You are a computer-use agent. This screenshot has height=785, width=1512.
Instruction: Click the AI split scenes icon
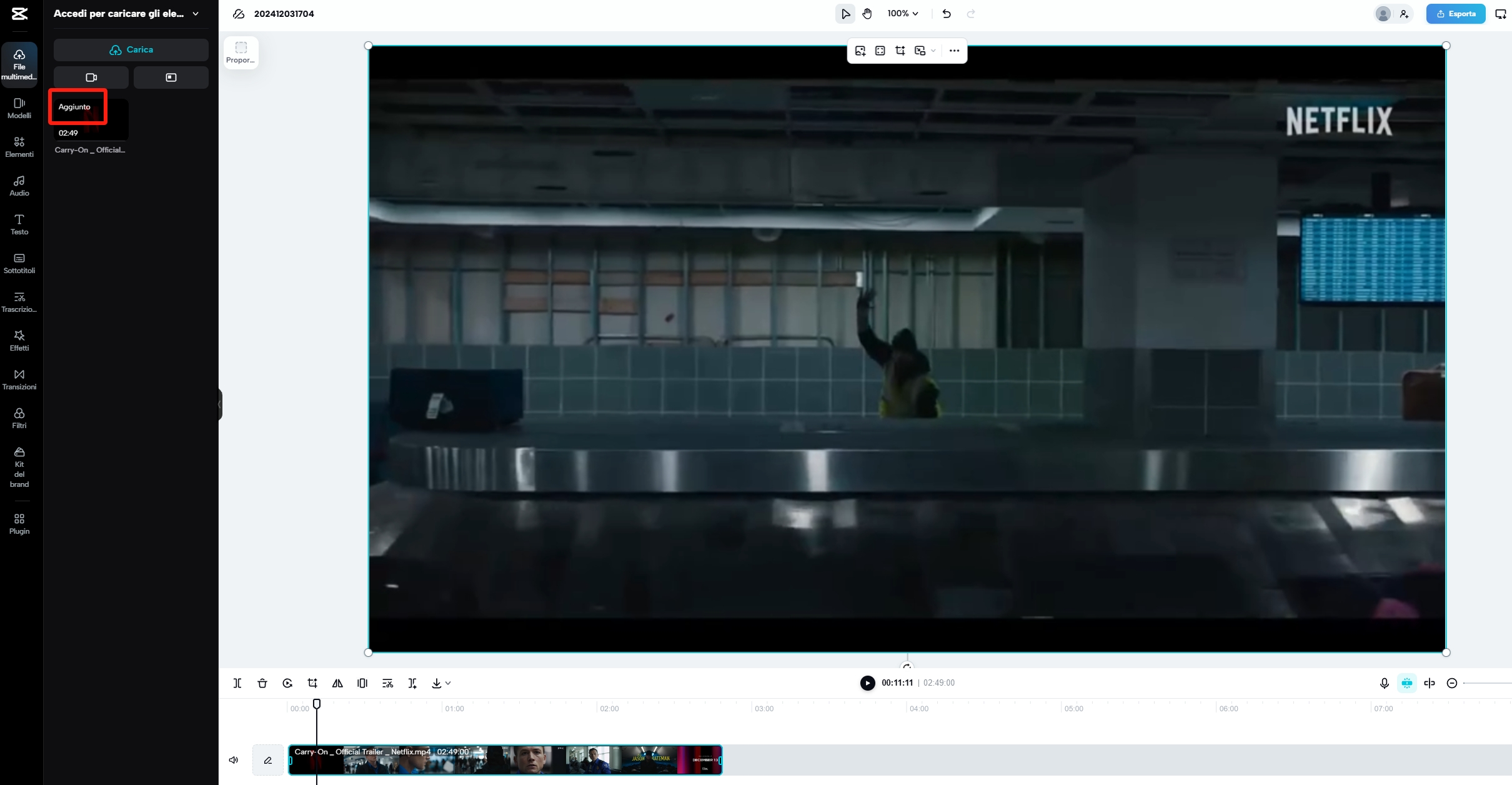[412, 683]
